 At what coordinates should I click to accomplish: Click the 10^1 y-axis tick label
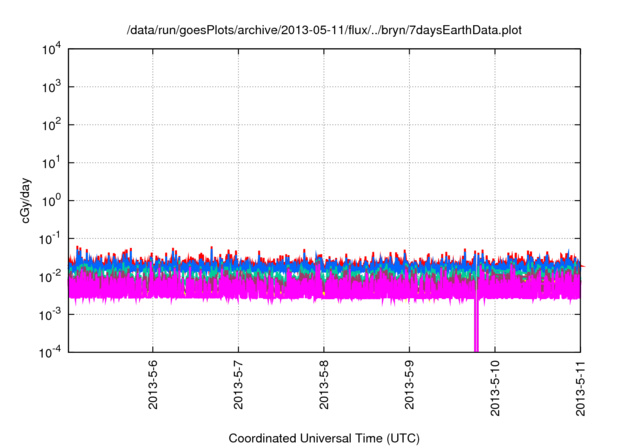pos(51,163)
